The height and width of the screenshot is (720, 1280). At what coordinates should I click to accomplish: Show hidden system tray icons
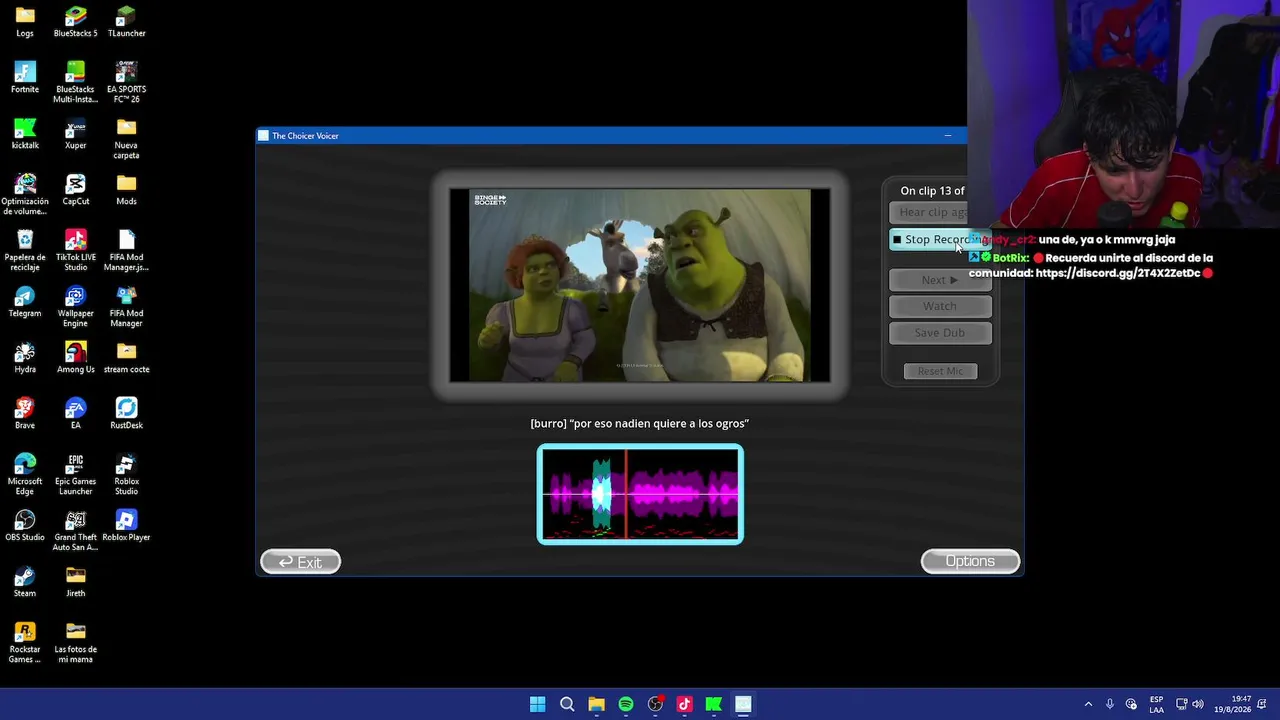pos(1088,704)
